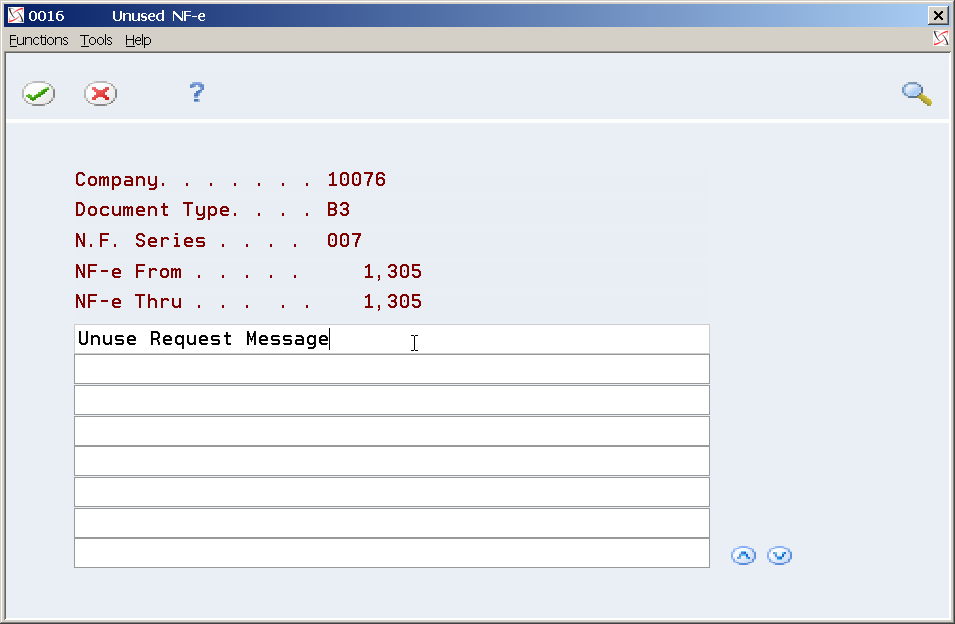The width and height of the screenshot is (955, 624).
Task: Open the Help menu
Action: pos(138,40)
